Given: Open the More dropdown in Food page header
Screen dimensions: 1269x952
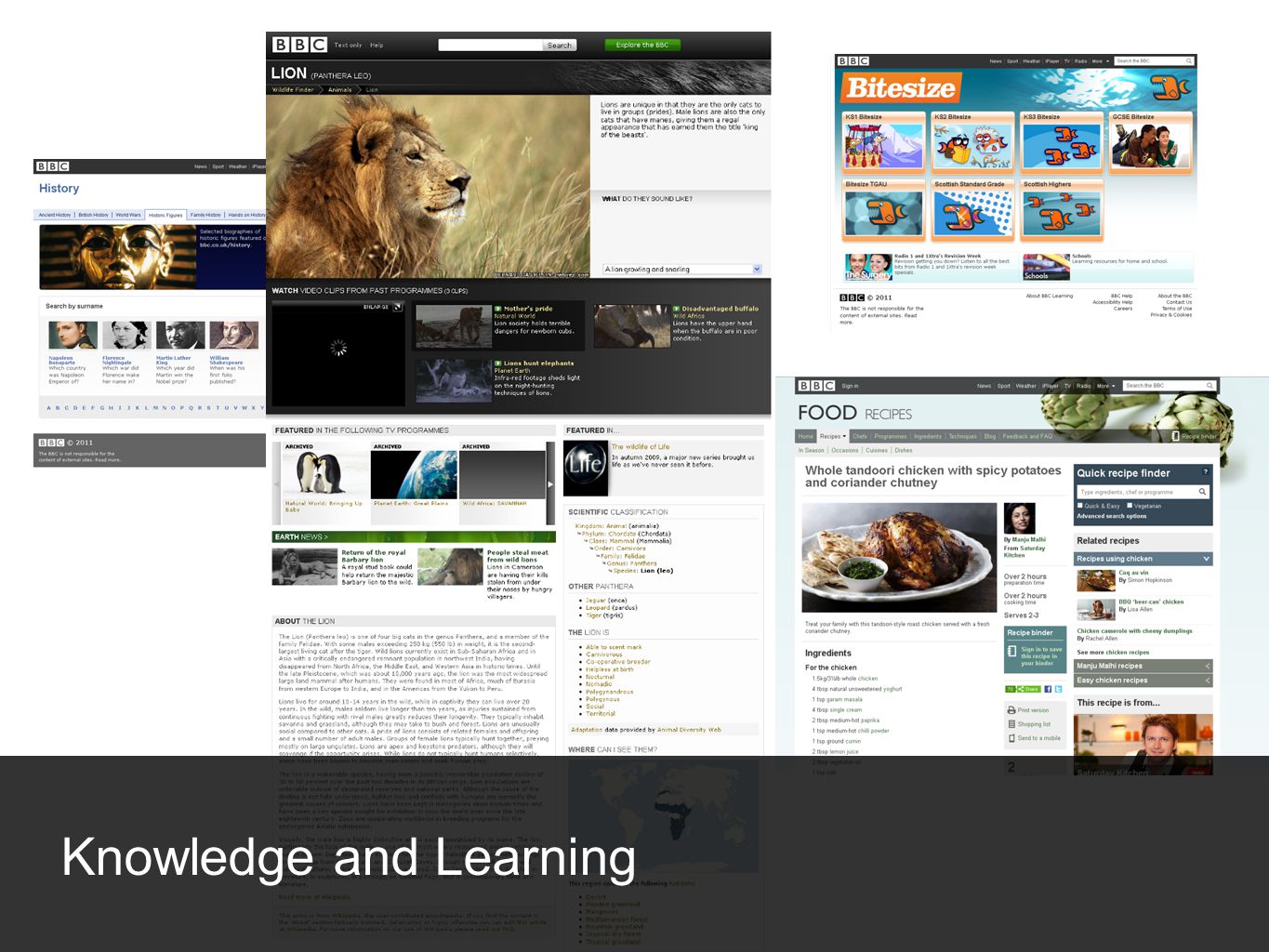Looking at the screenshot, I should coord(1105,386).
